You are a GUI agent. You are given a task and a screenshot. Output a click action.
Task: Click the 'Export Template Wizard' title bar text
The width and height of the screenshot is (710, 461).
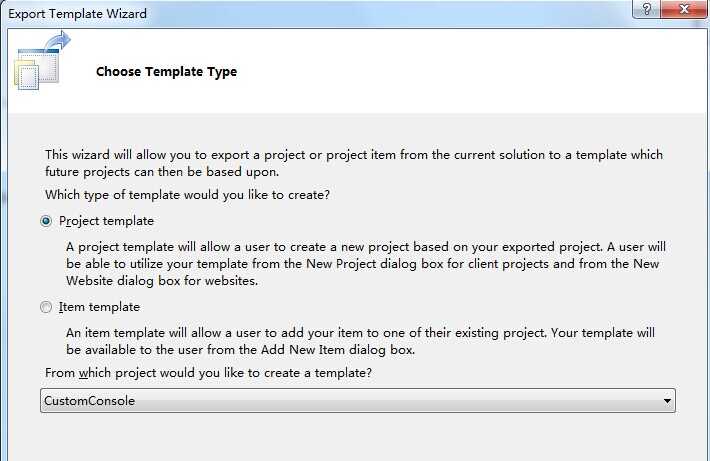pos(77,14)
